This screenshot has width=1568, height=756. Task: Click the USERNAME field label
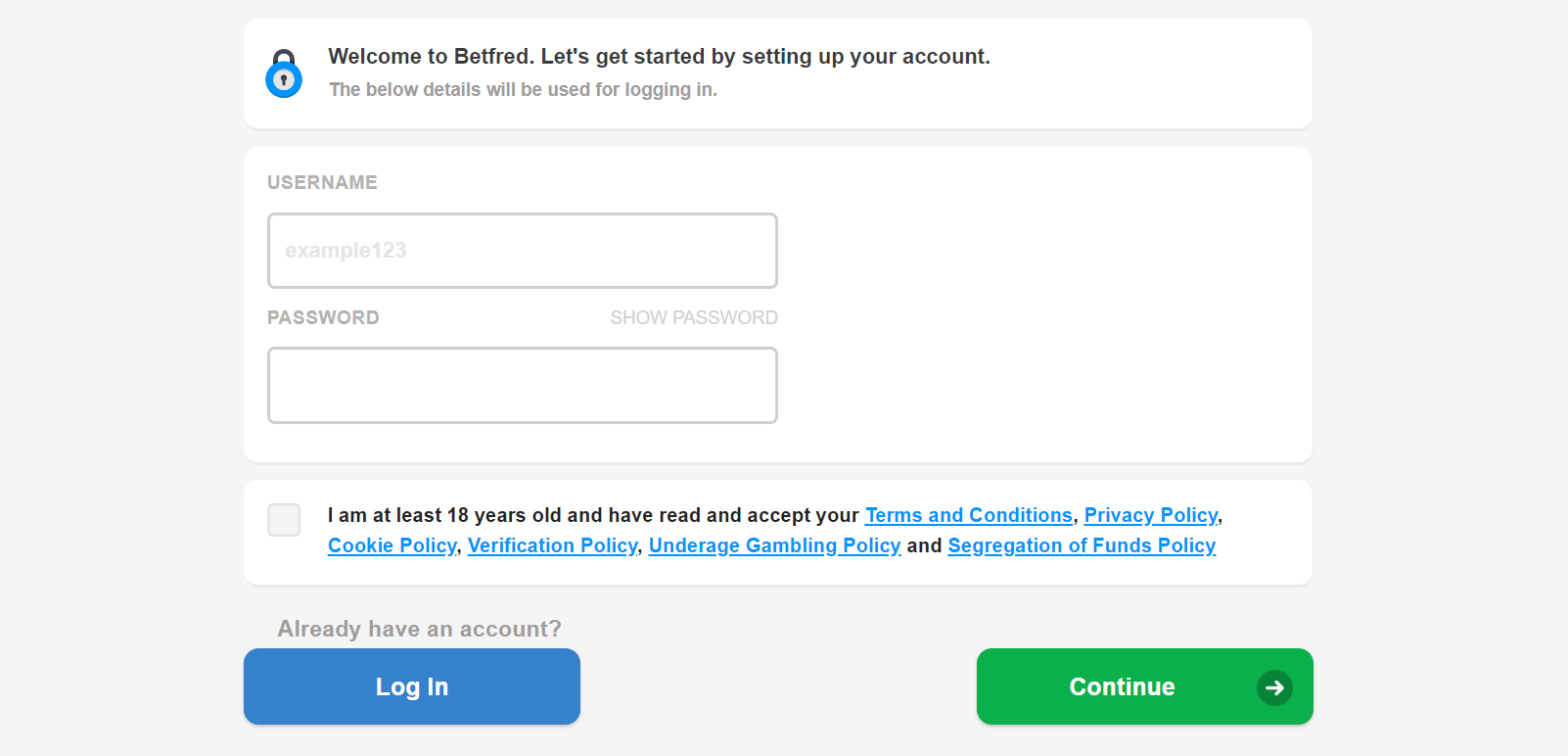pos(322,182)
